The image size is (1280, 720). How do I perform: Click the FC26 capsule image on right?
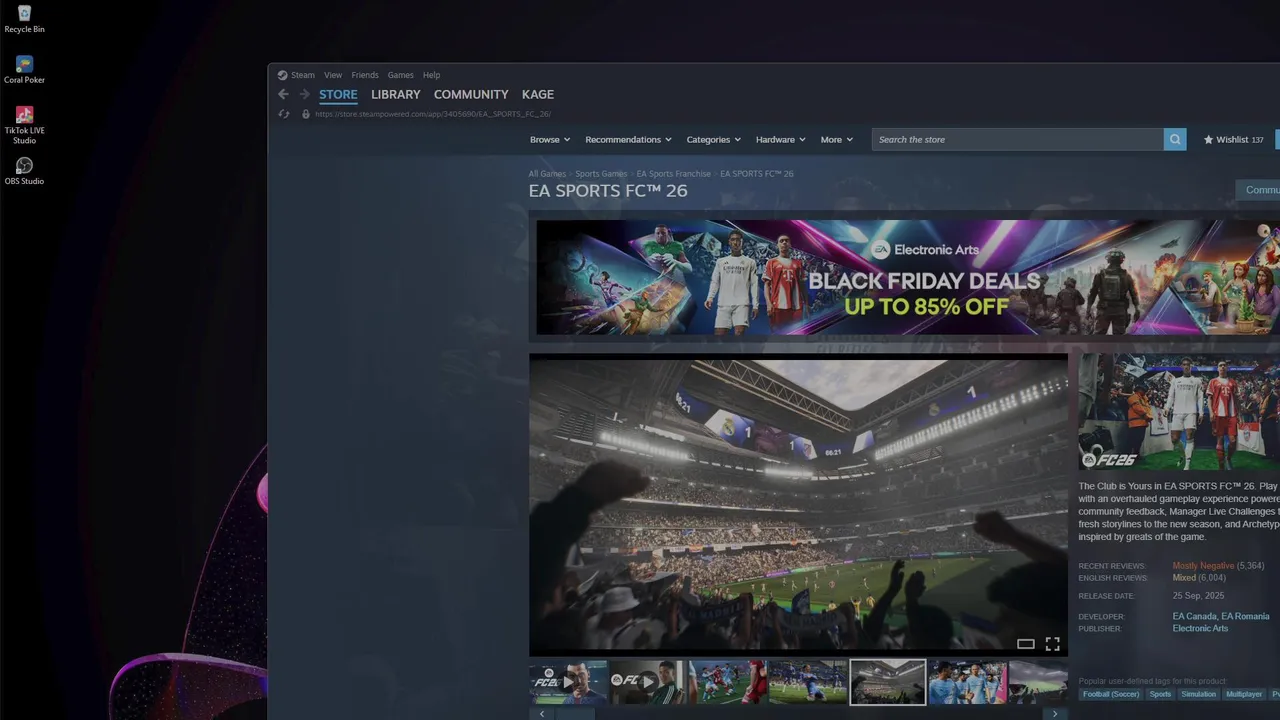(1179, 411)
